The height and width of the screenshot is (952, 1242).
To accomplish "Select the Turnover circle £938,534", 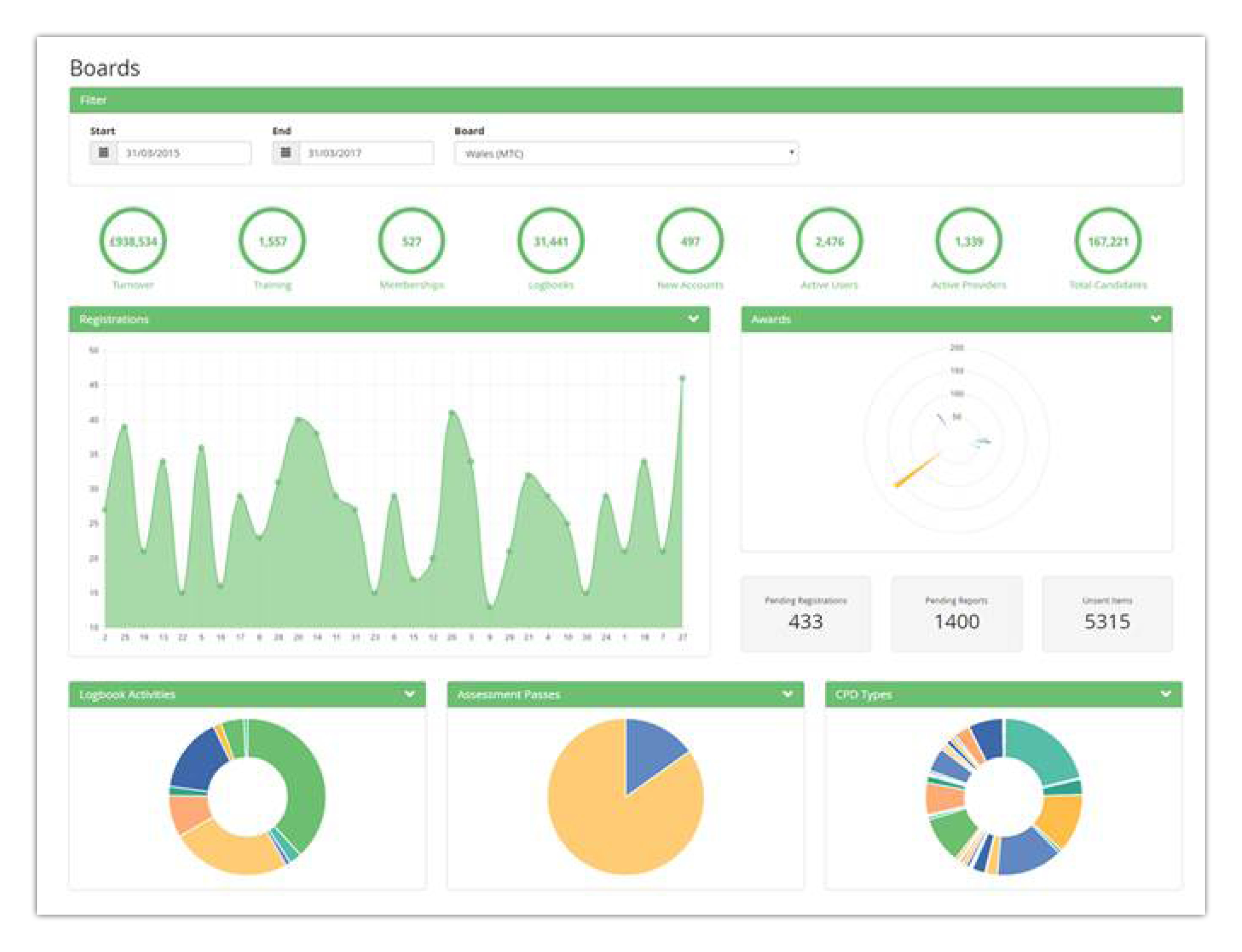I will (x=133, y=241).
